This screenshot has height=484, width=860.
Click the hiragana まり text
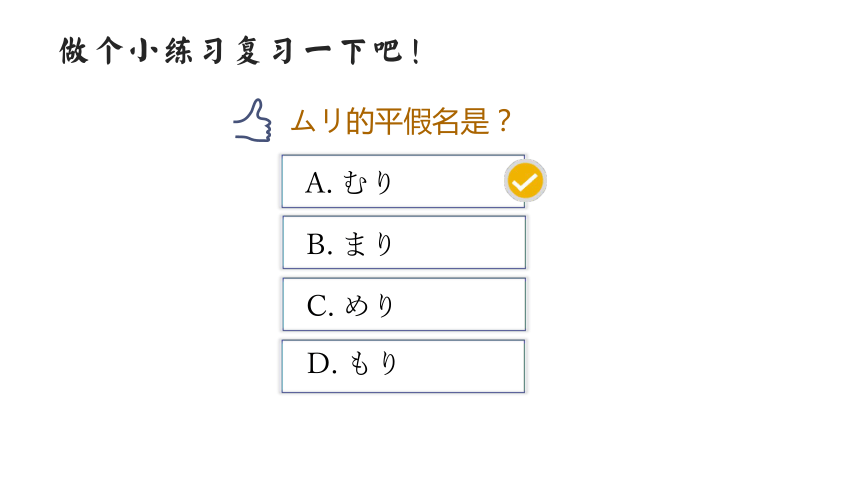[x=368, y=244]
